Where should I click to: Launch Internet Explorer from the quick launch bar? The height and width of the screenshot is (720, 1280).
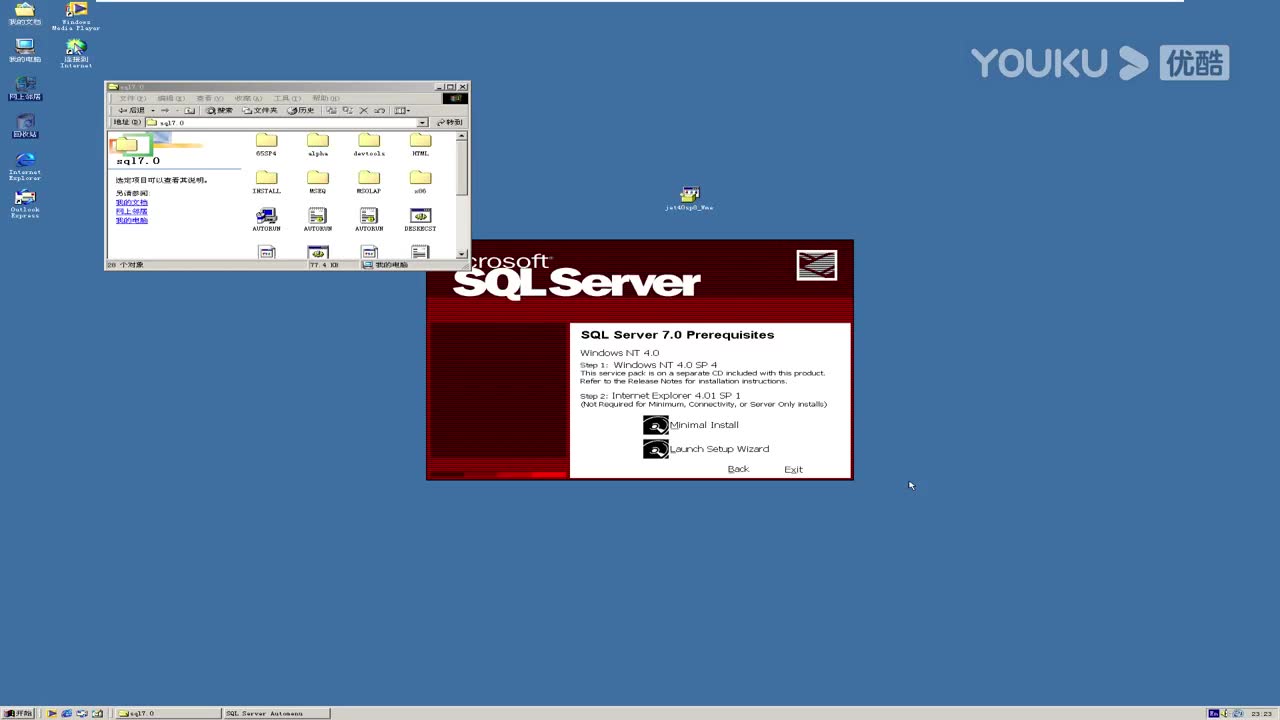(x=67, y=713)
